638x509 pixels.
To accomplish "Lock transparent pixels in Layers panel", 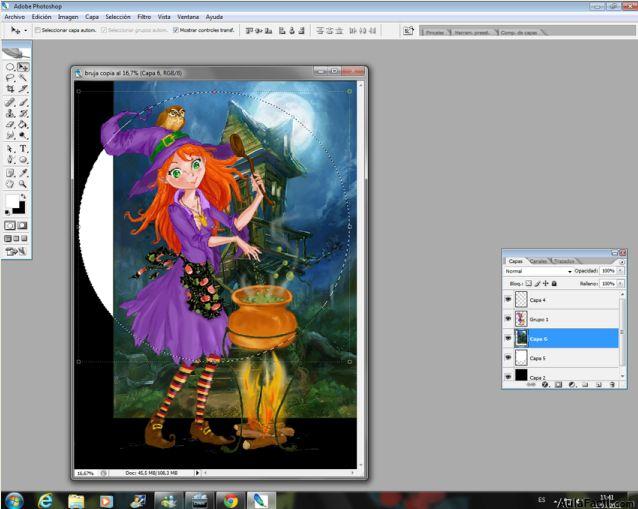I will [x=529, y=284].
